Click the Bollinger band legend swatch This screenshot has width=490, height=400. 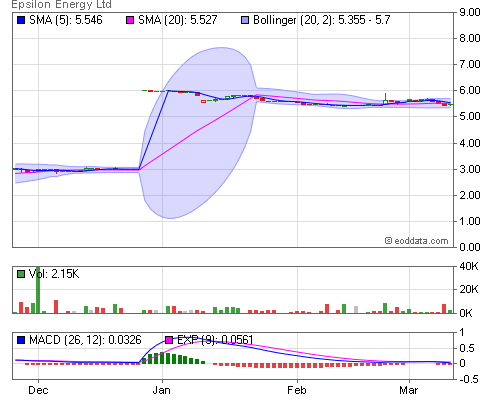pyautogui.click(x=245, y=20)
